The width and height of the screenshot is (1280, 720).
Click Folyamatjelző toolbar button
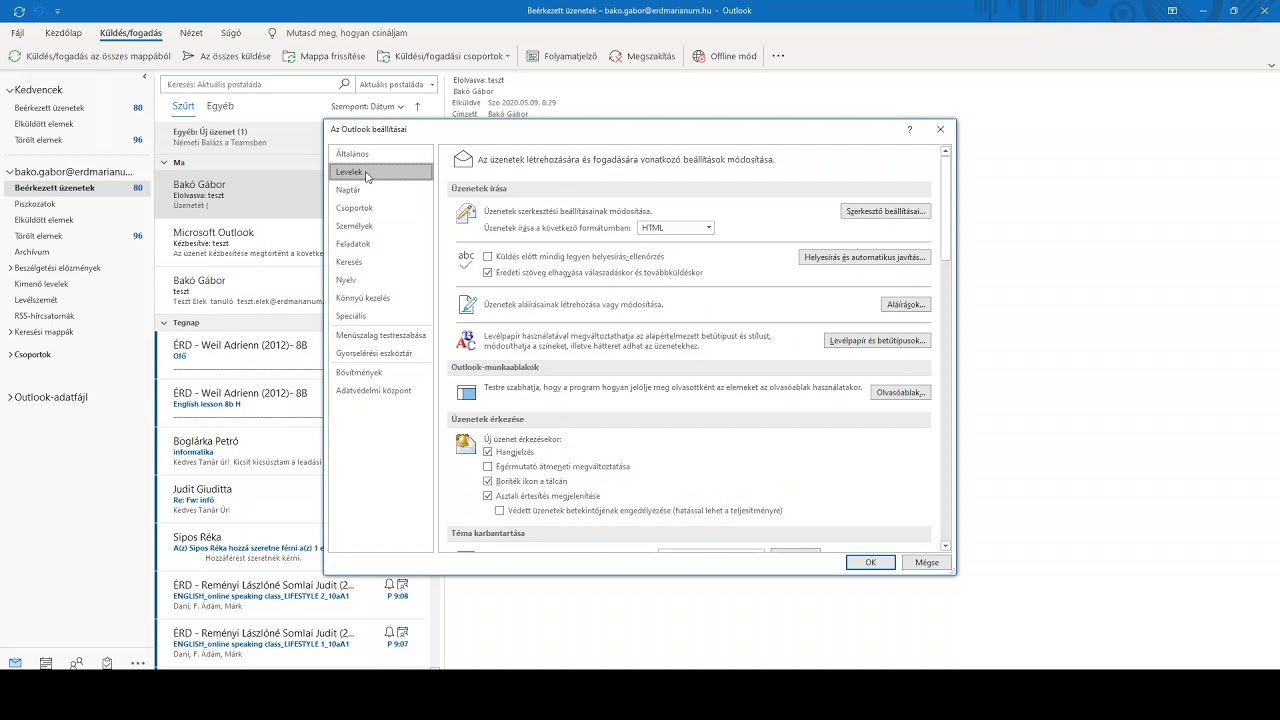pos(562,56)
